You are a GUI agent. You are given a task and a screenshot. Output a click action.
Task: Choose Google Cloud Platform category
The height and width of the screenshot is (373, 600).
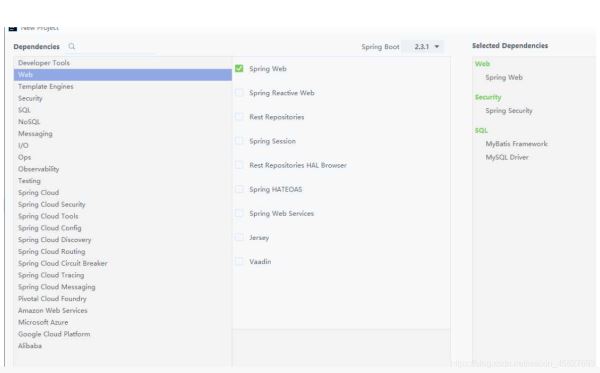click(x=123, y=334)
